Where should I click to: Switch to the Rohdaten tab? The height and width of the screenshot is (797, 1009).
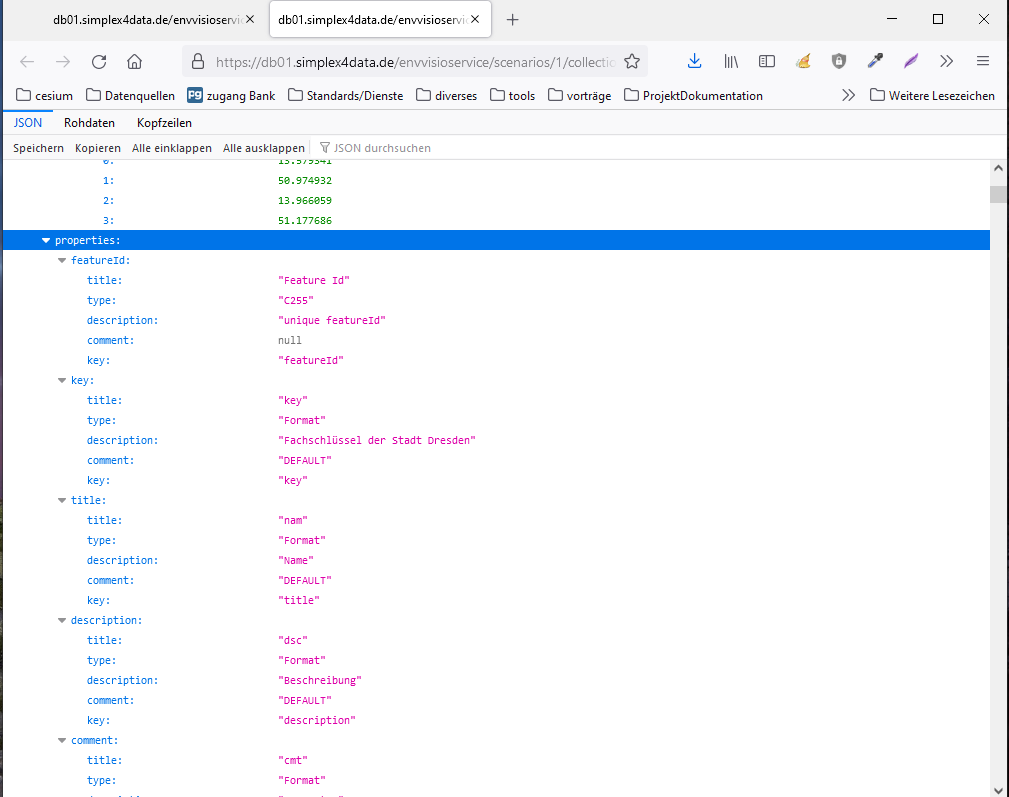89,123
